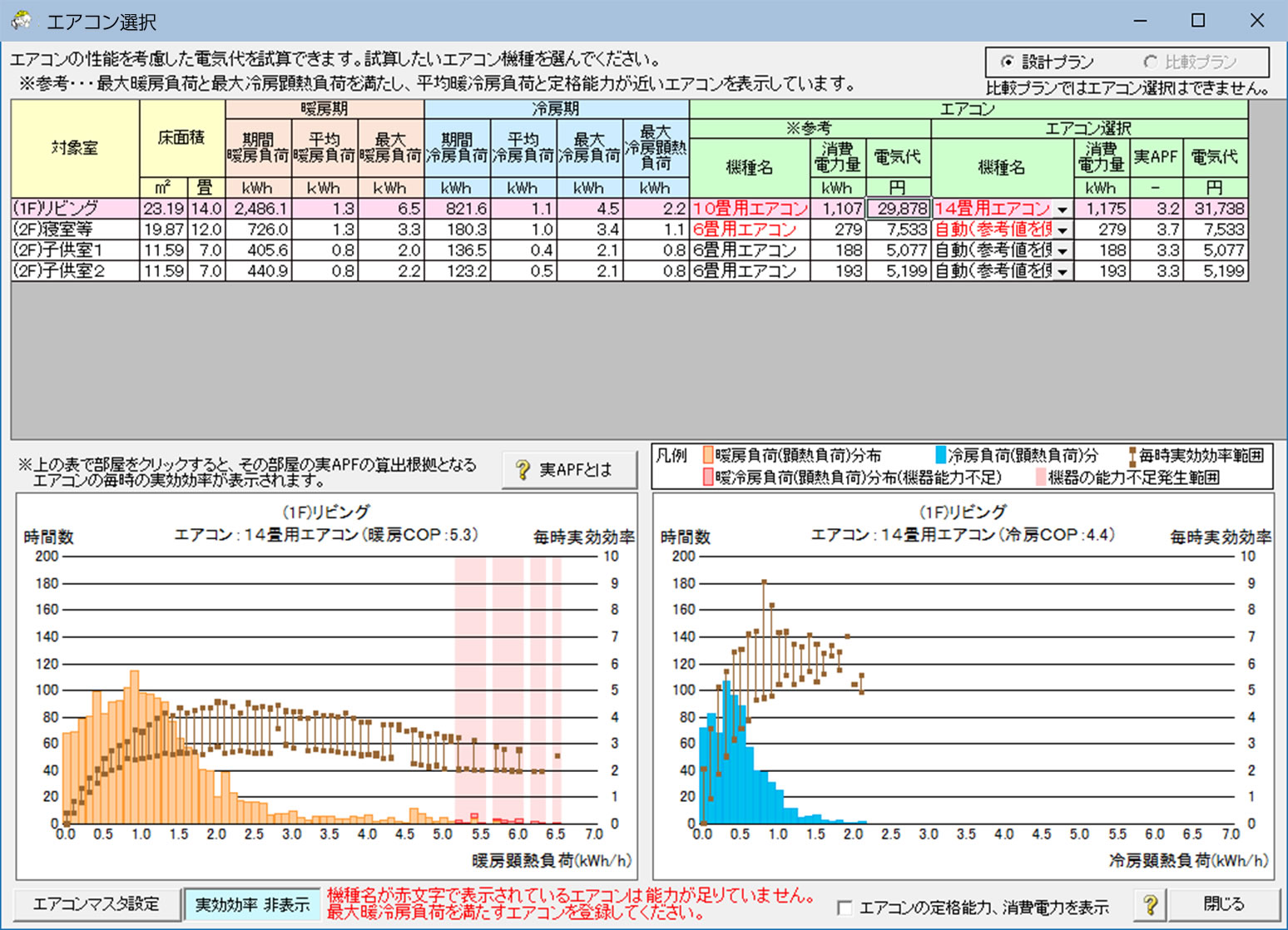Viewport: 1288px width, 930px height.
Task: Select the 比較プラン radio button
Action: tap(1151, 62)
